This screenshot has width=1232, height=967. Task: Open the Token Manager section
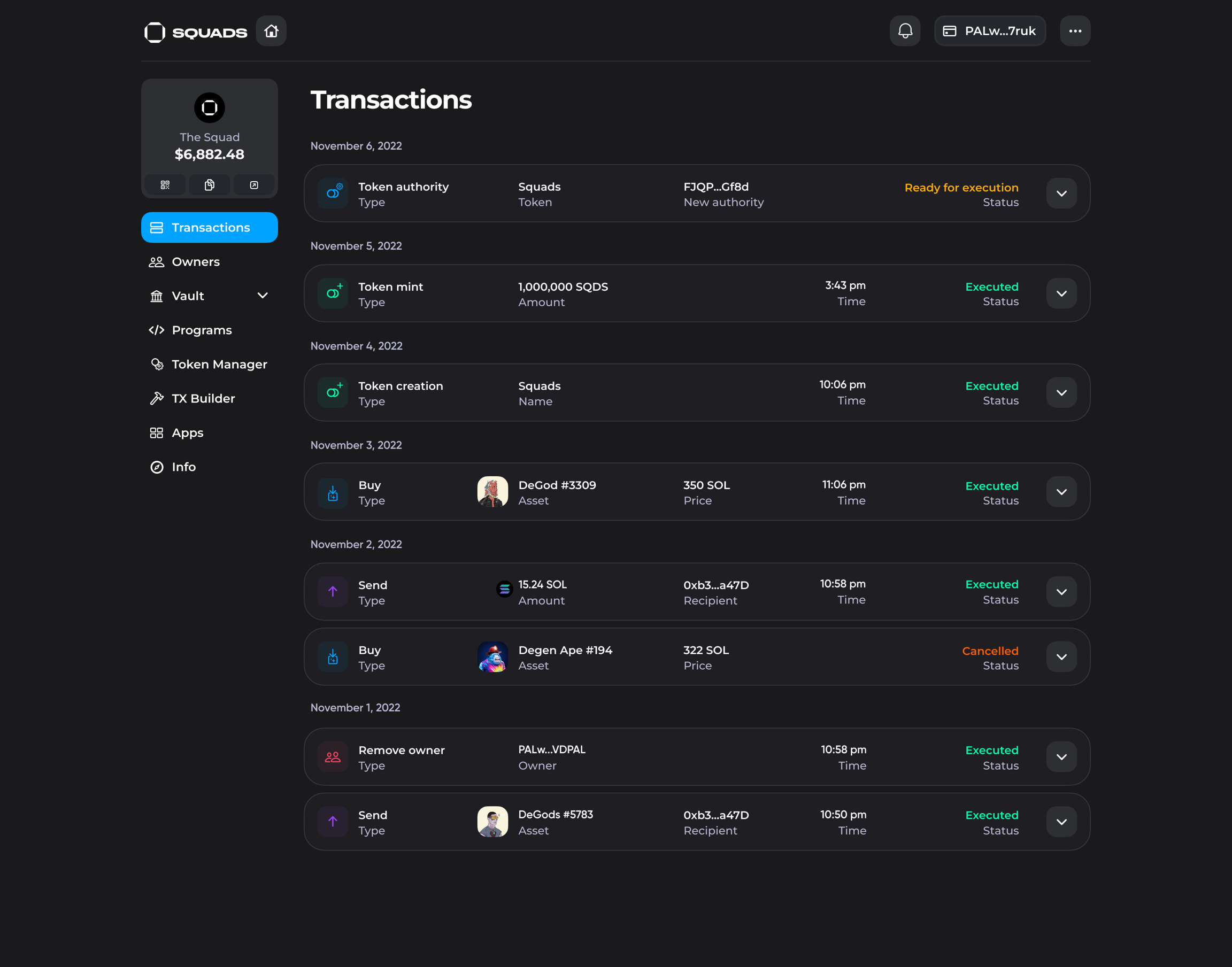pyautogui.click(x=219, y=364)
